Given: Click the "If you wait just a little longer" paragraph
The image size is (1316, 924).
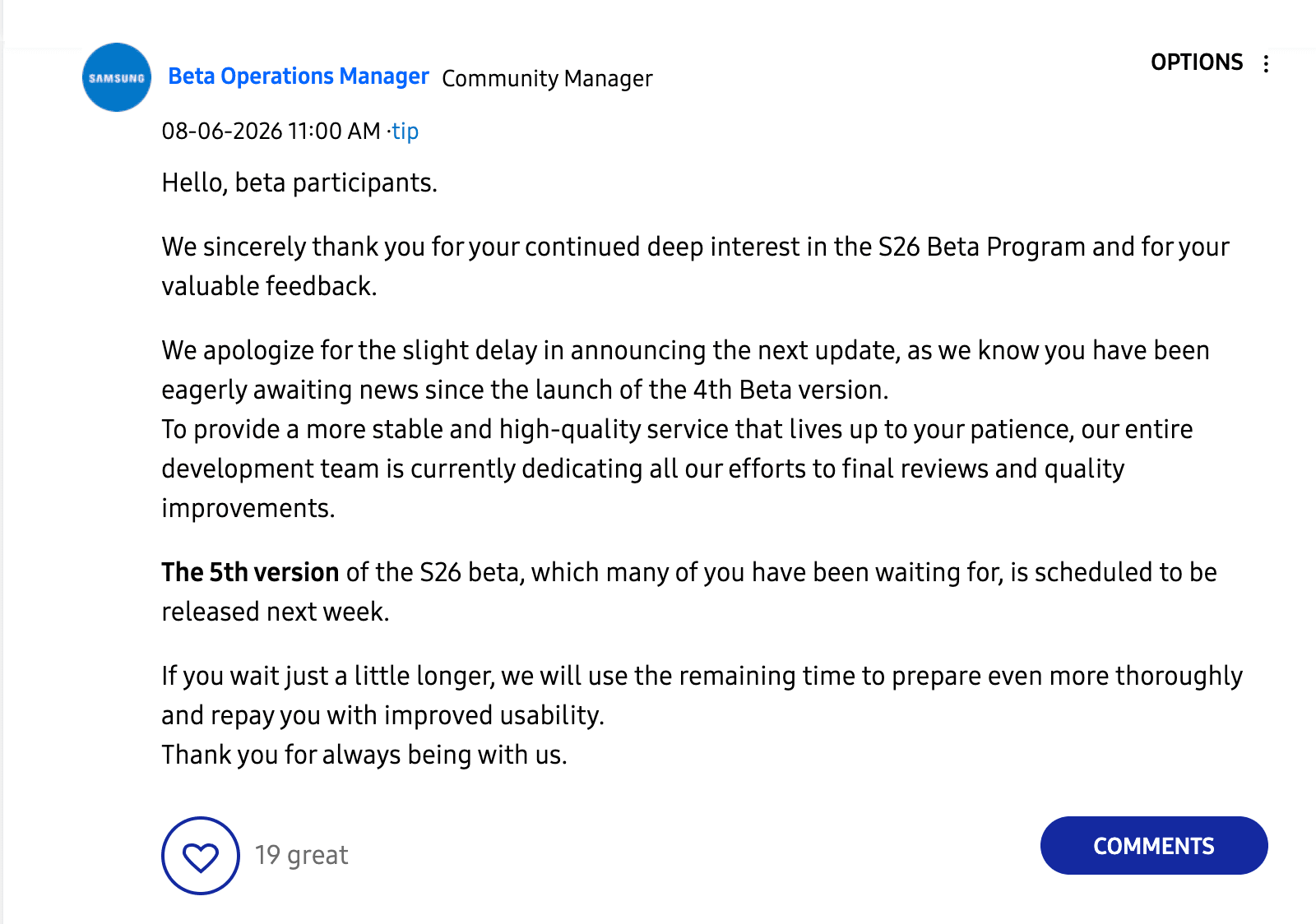Looking at the screenshot, I should [x=702, y=695].
